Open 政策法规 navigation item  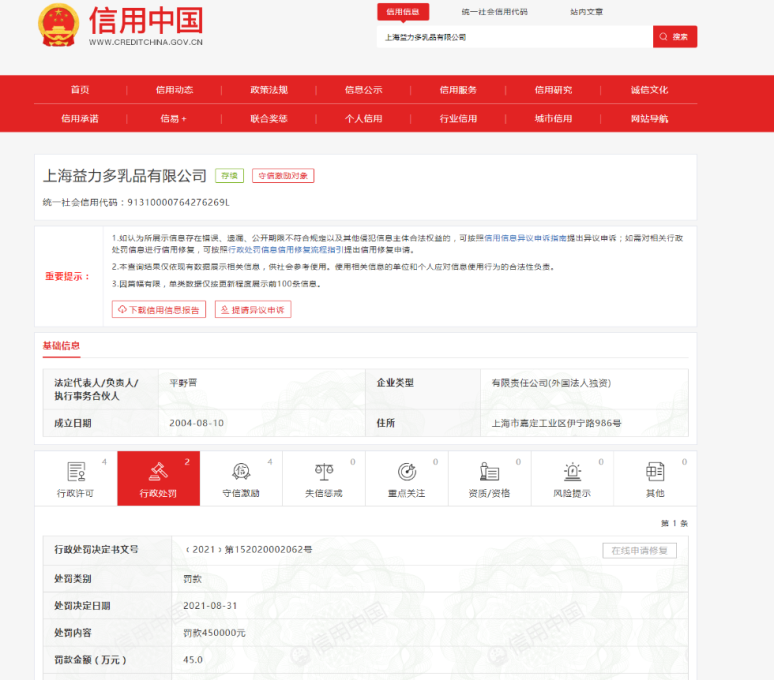[x=269, y=90]
